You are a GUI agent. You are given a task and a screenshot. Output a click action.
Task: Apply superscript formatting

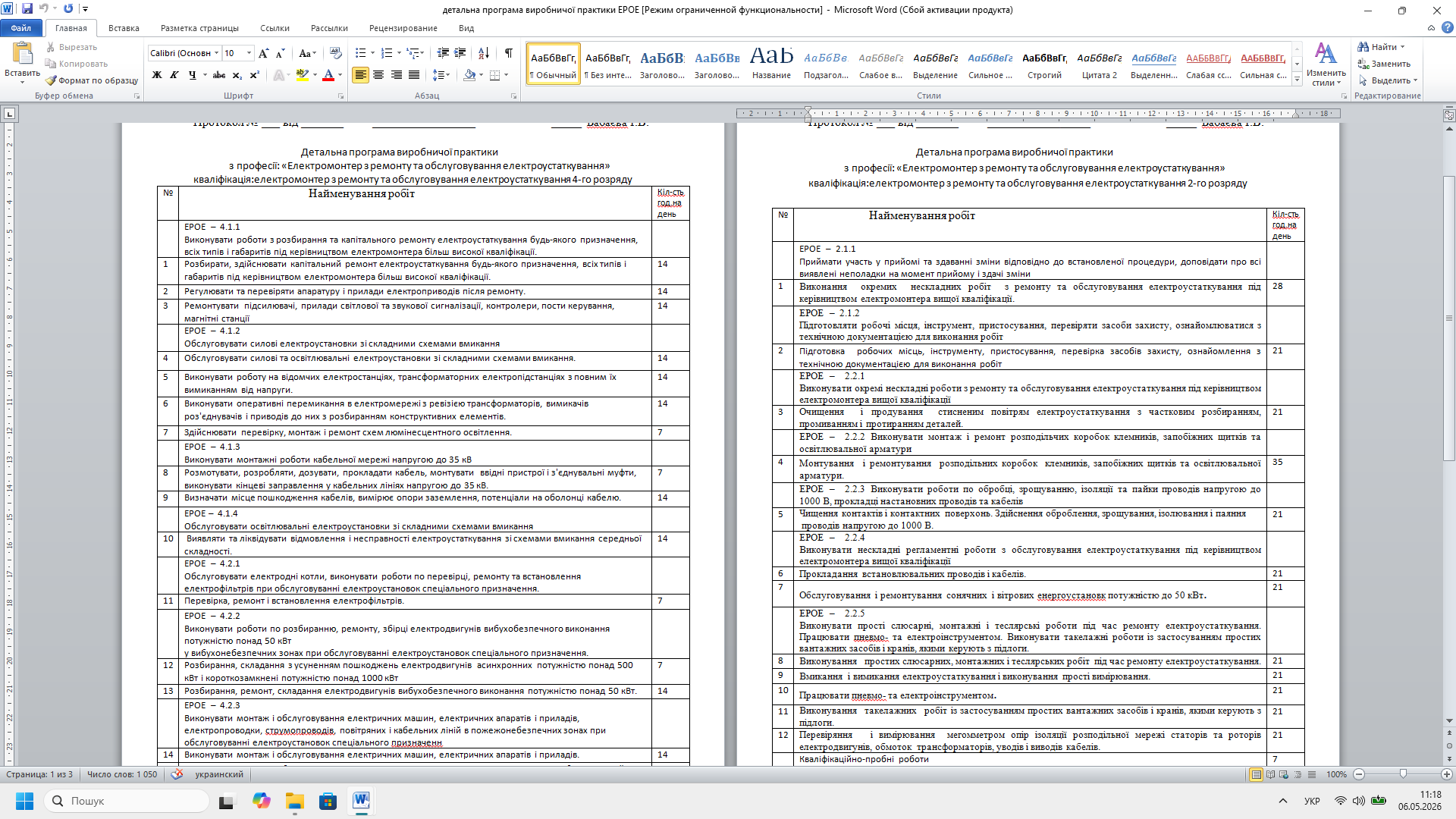pyautogui.click(x=254, y=75)
